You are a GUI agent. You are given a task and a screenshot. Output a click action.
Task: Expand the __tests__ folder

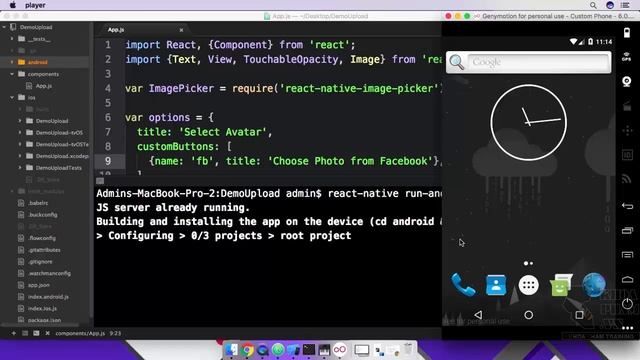click(x=12, y=39)
